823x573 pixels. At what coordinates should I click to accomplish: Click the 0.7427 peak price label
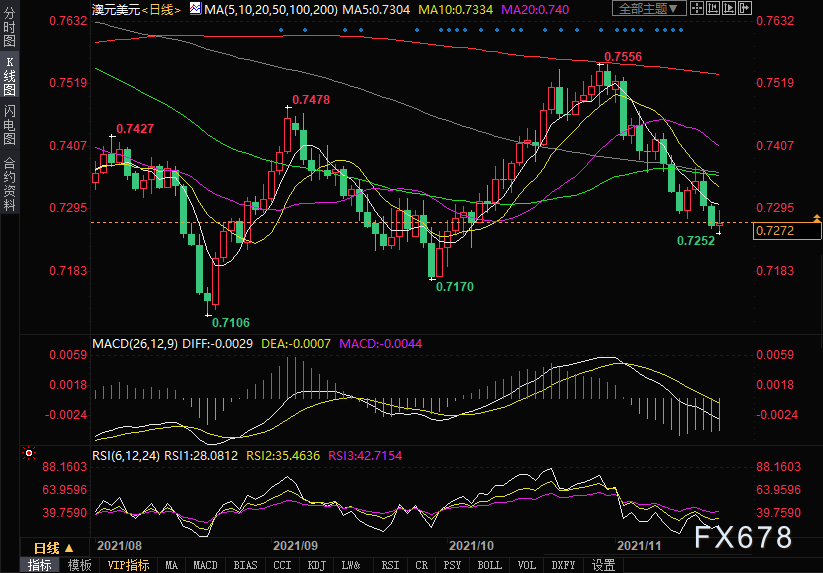[x=135, y=129]
